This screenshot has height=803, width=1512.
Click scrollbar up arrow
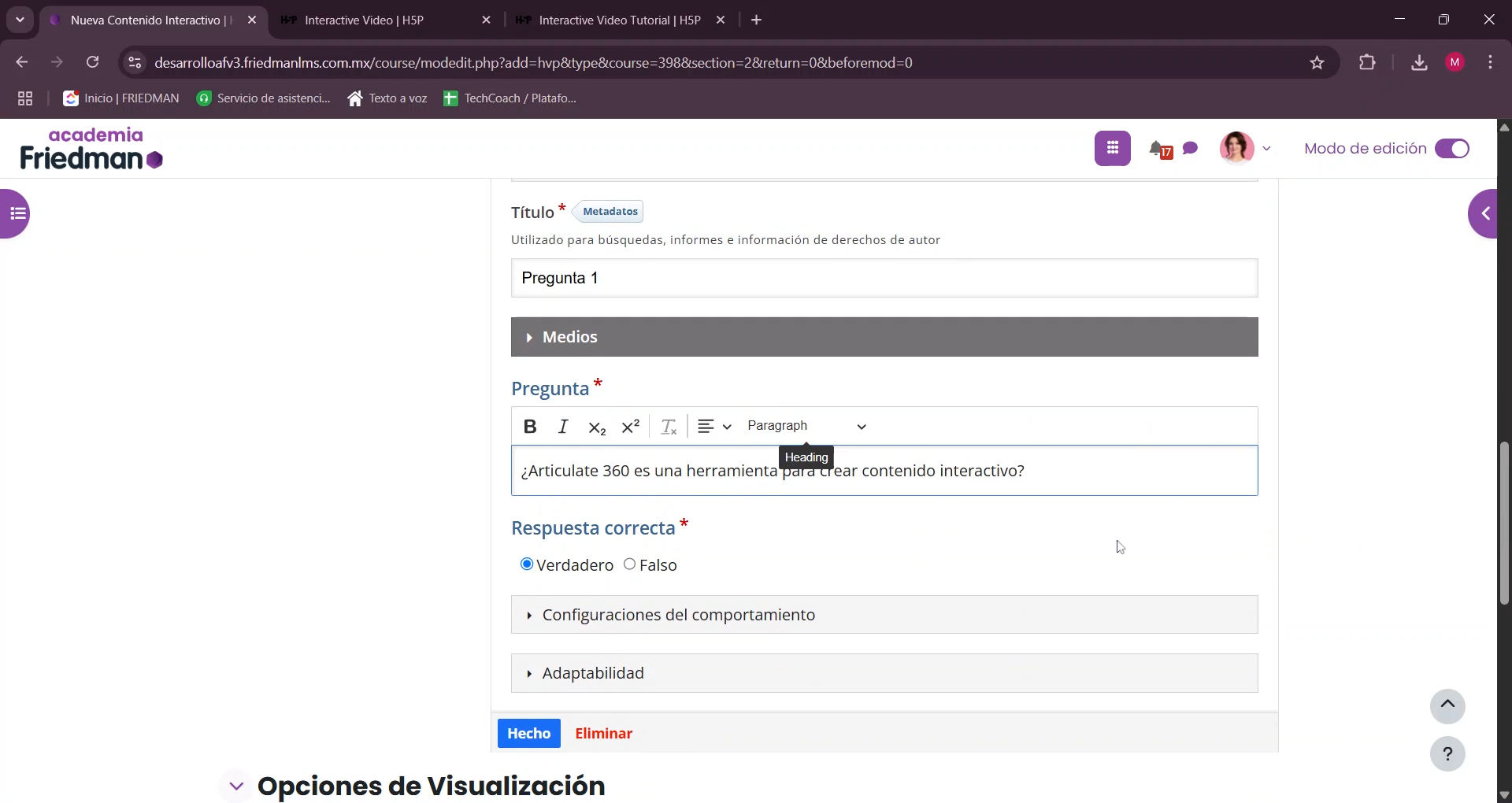[1504, 127]
